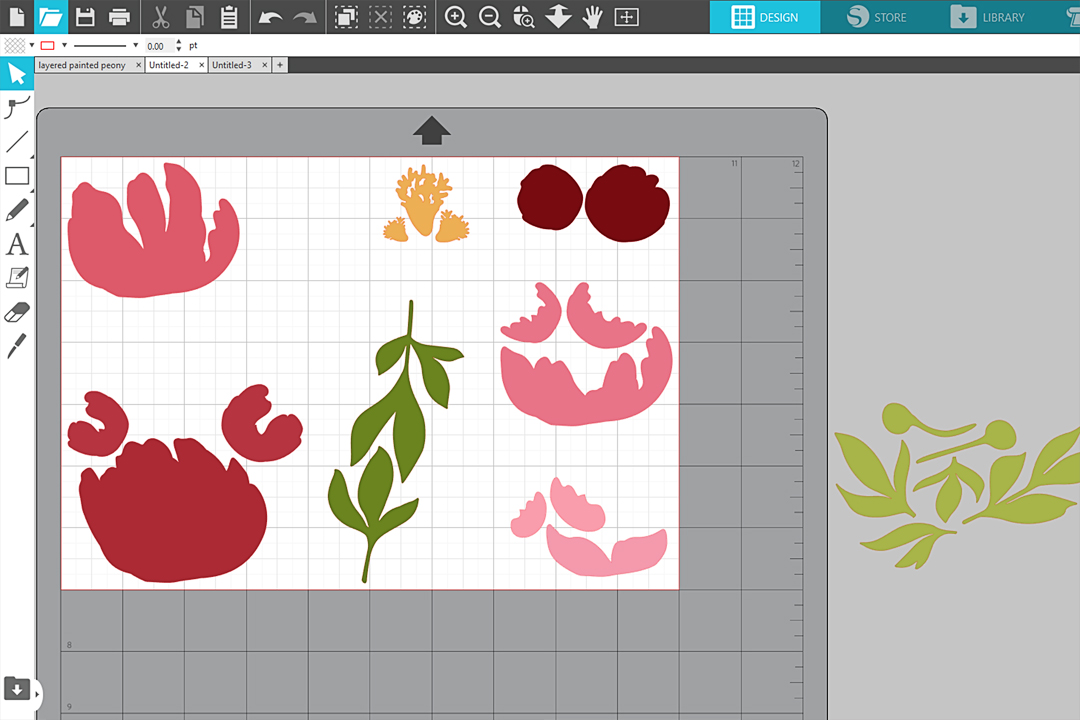Create a new document with the New icon

(17, 17)
